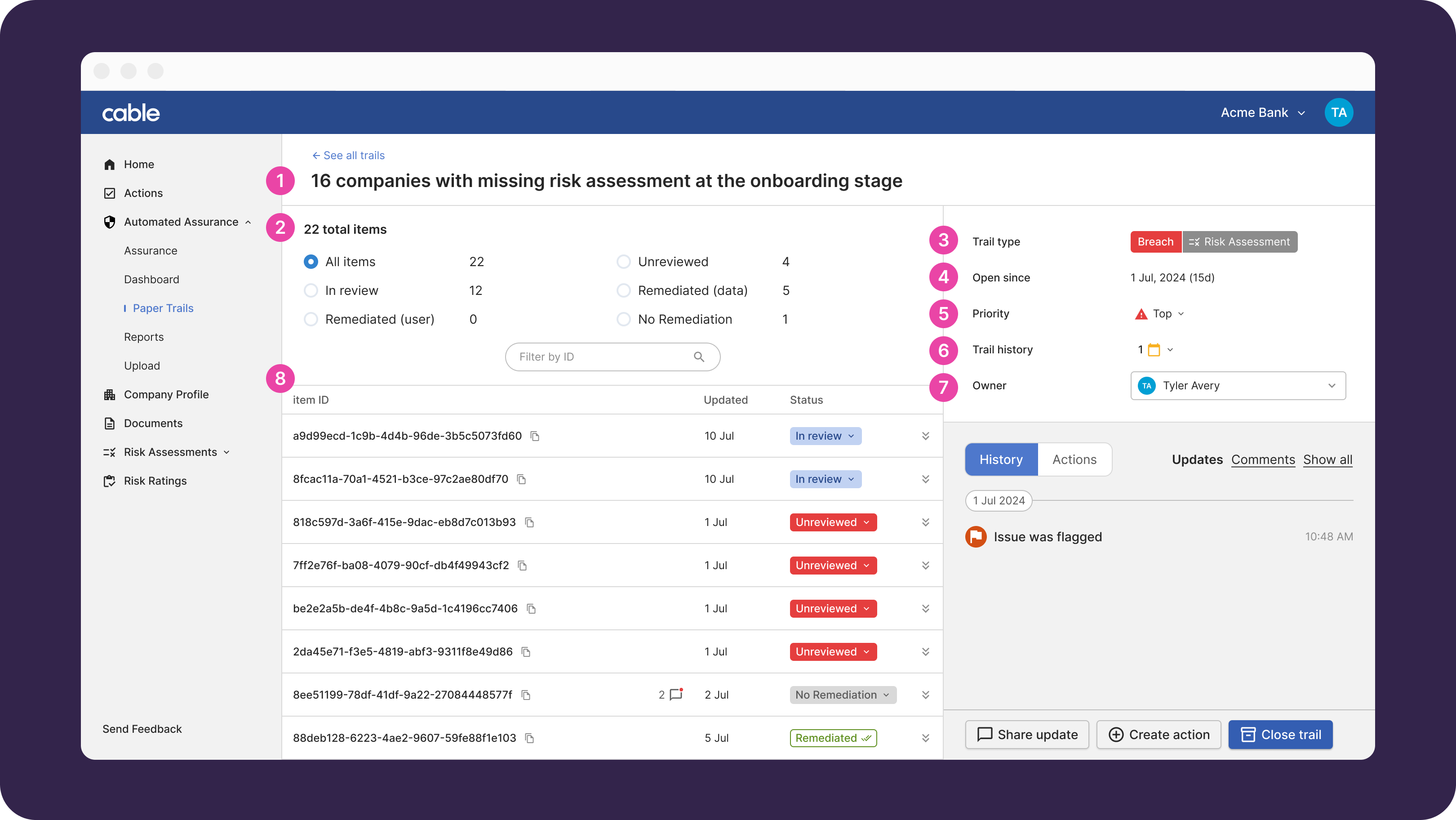Copy item ID 88deb128-6223-4ae2-9607-59fe88f1e103
1456x820 pixels.
pyautogui.click(x=530, y=738)
